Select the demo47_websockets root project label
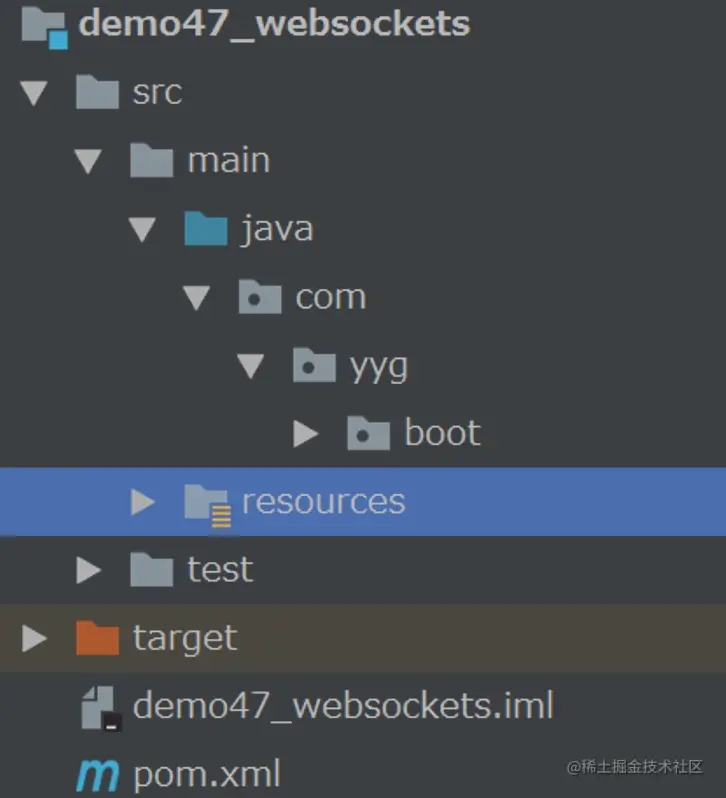This screenshot has width=726, height=798. coord(274,24)
